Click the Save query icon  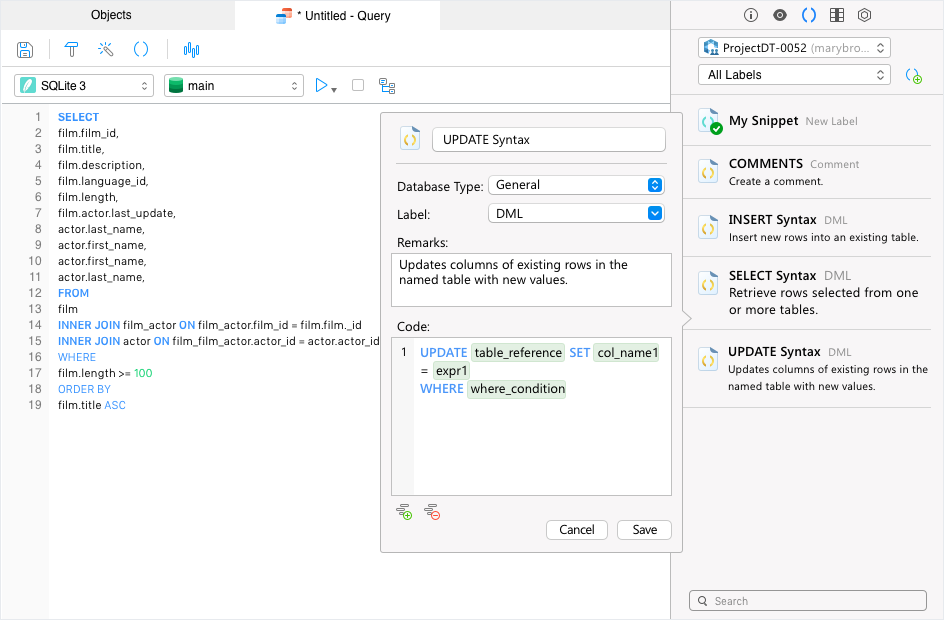click(24, 49)
